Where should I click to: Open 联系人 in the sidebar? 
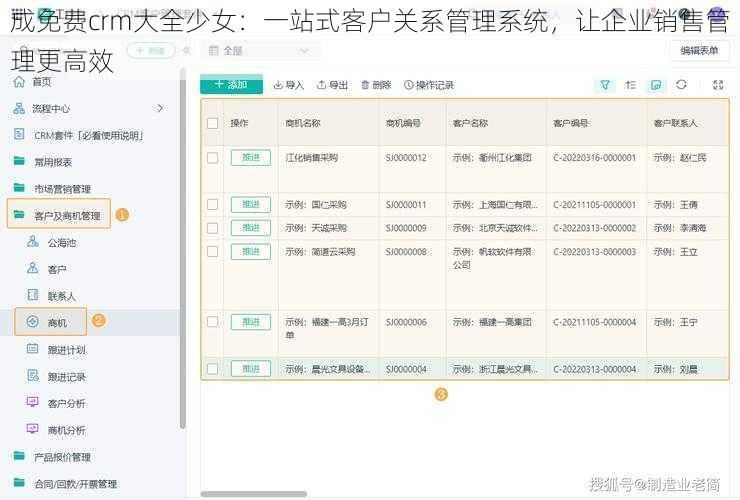point(61,296)
